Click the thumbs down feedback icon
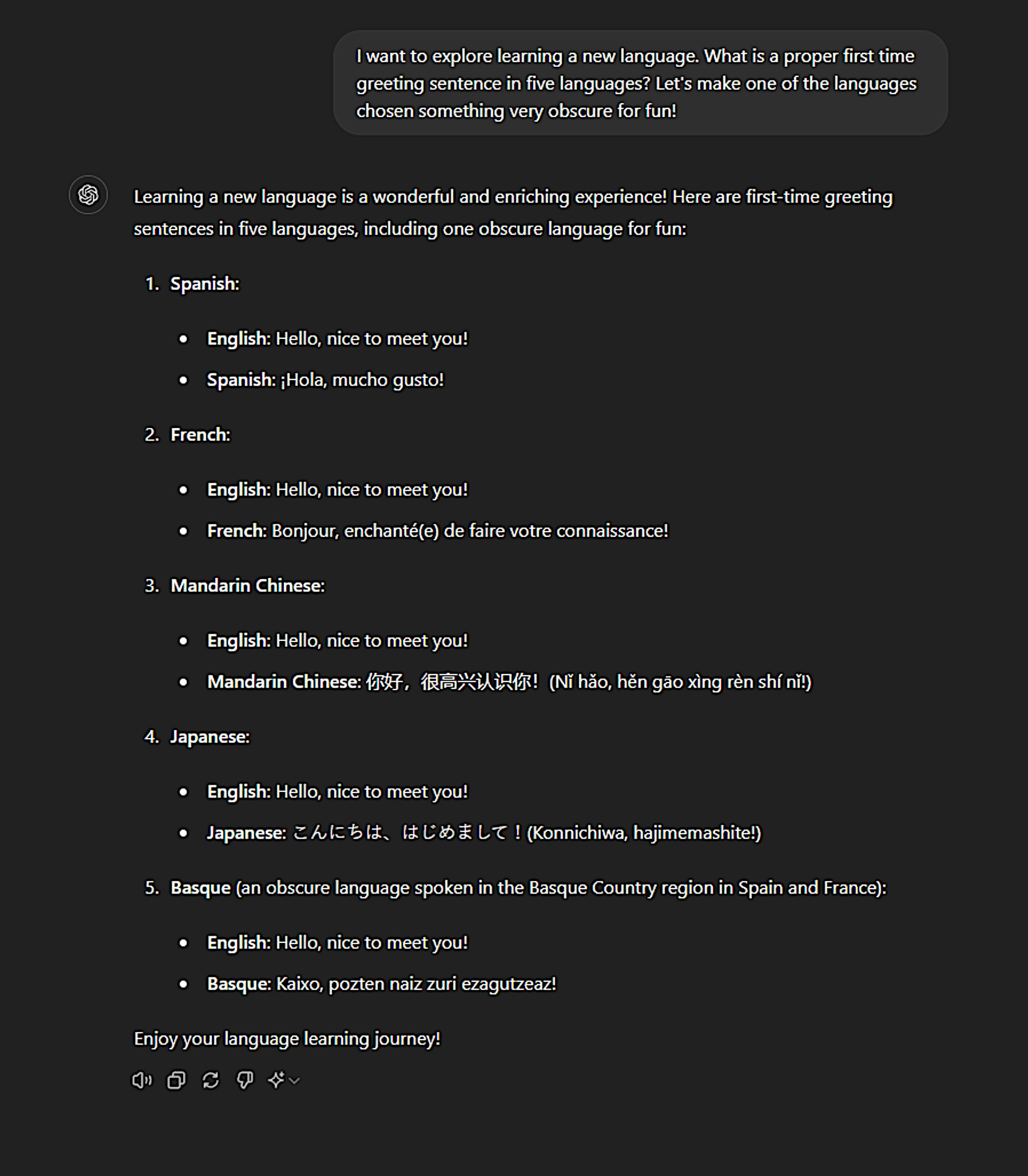The width and height of the screenshot is (1028, 1176). click(245, 1080)
